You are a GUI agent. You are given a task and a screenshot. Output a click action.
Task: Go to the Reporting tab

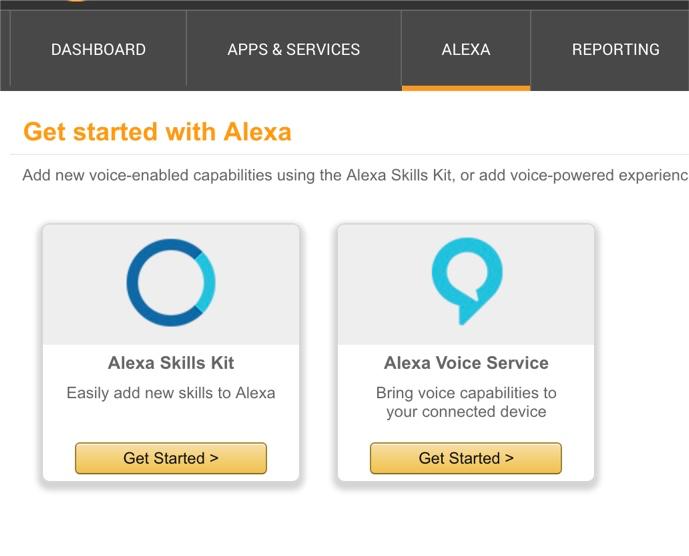coord(615,49)
